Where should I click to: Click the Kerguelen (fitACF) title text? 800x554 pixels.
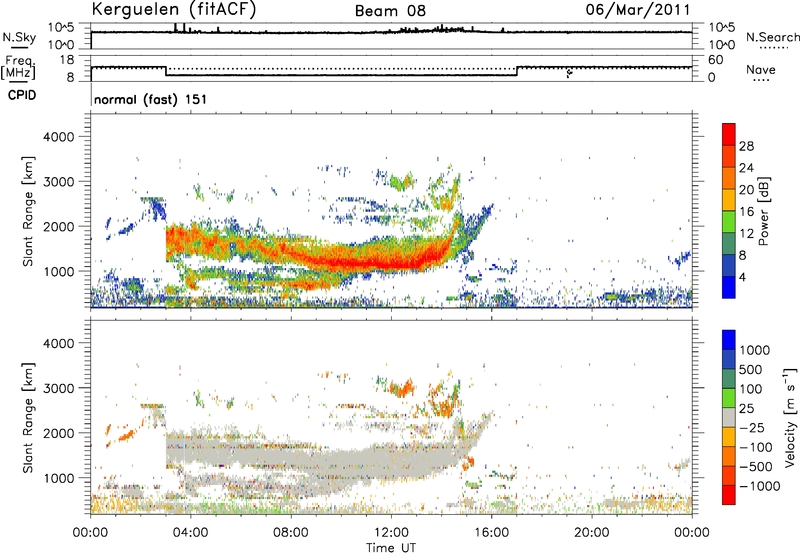pos(173,9)
